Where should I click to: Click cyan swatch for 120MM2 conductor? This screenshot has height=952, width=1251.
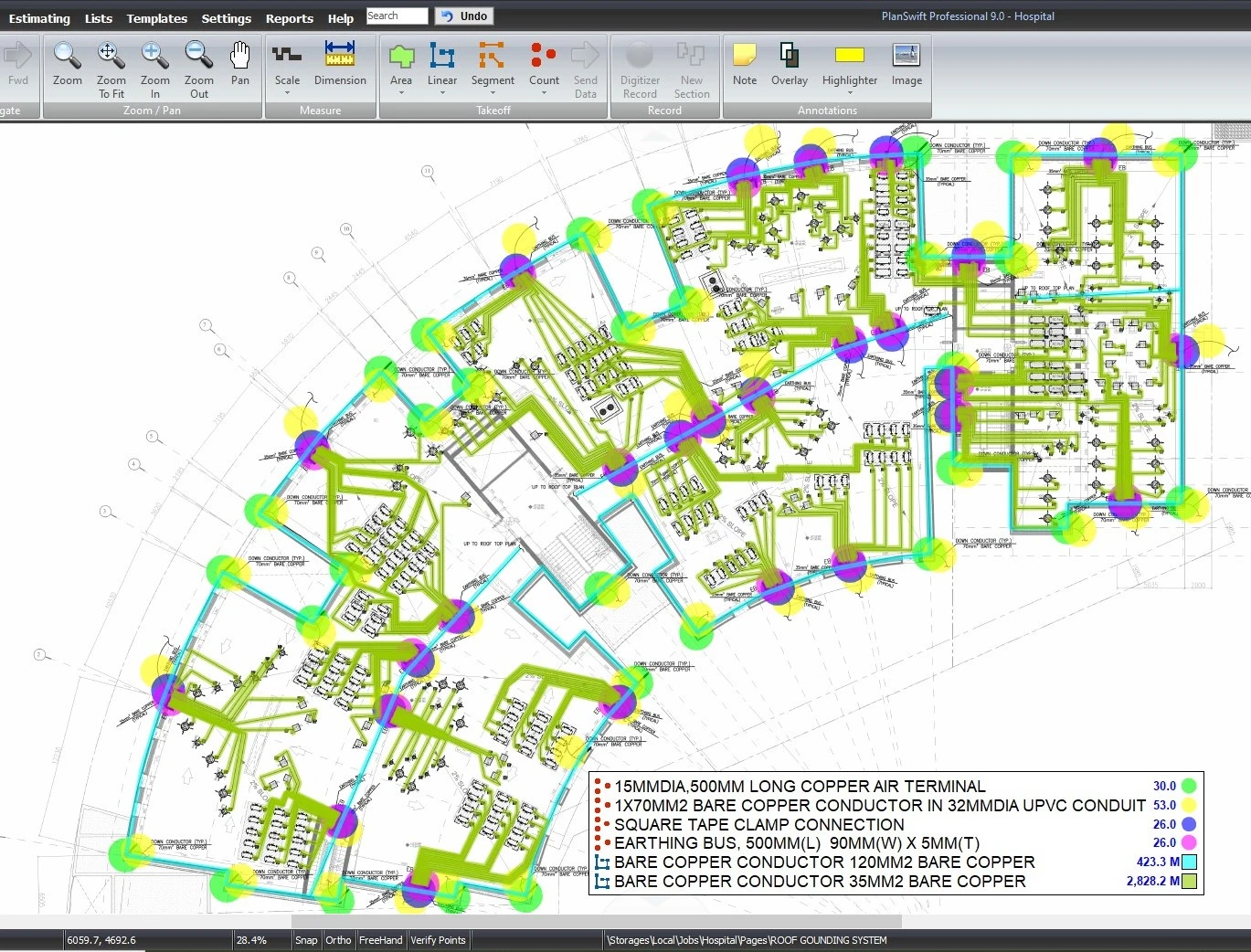click(1189, 862)
